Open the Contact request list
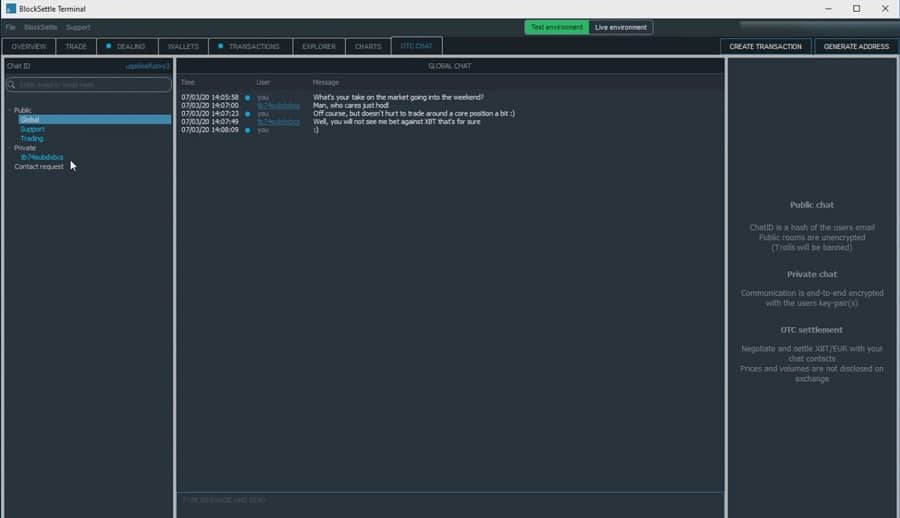This screenshot has height=518, width=900. pyautogui.click(x=39, y=167)
